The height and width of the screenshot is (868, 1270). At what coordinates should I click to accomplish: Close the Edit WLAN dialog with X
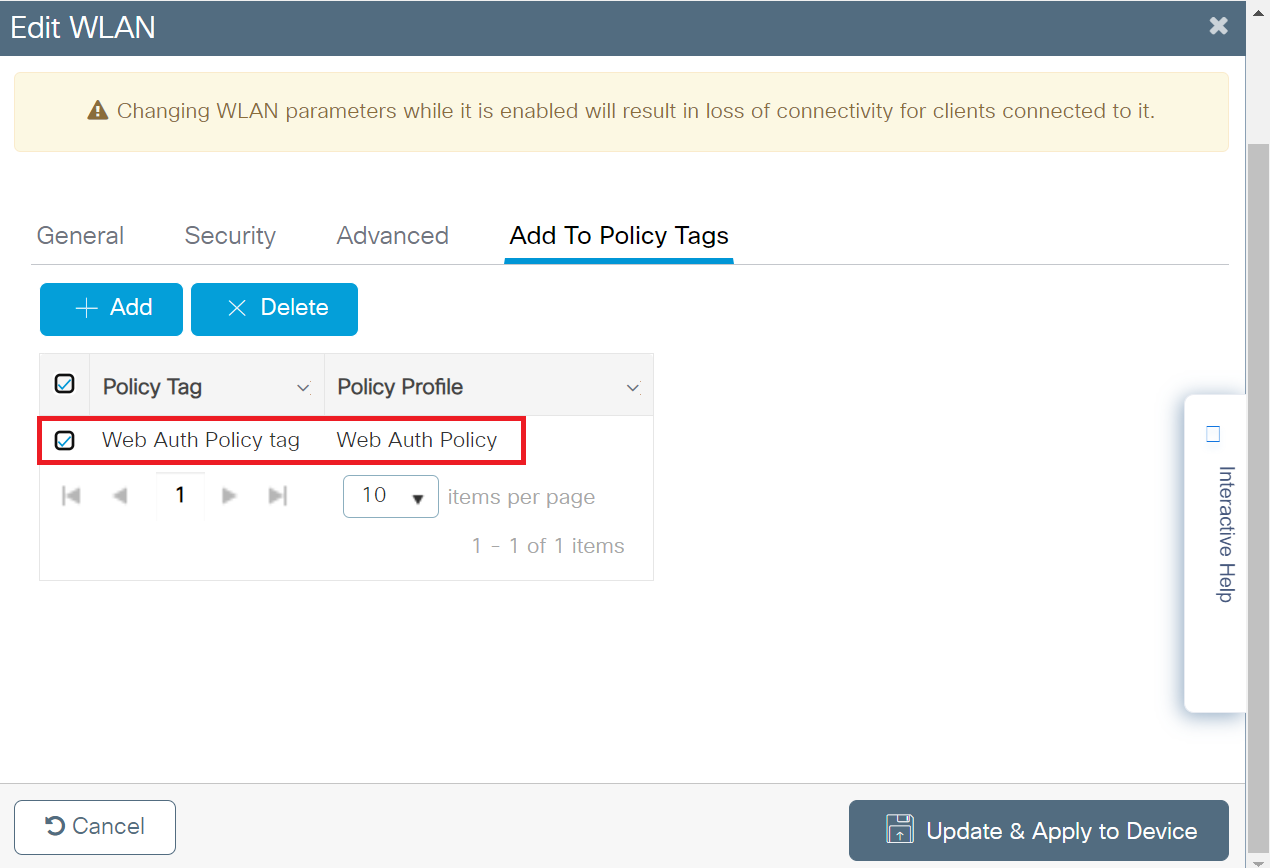click(1218, 26)
